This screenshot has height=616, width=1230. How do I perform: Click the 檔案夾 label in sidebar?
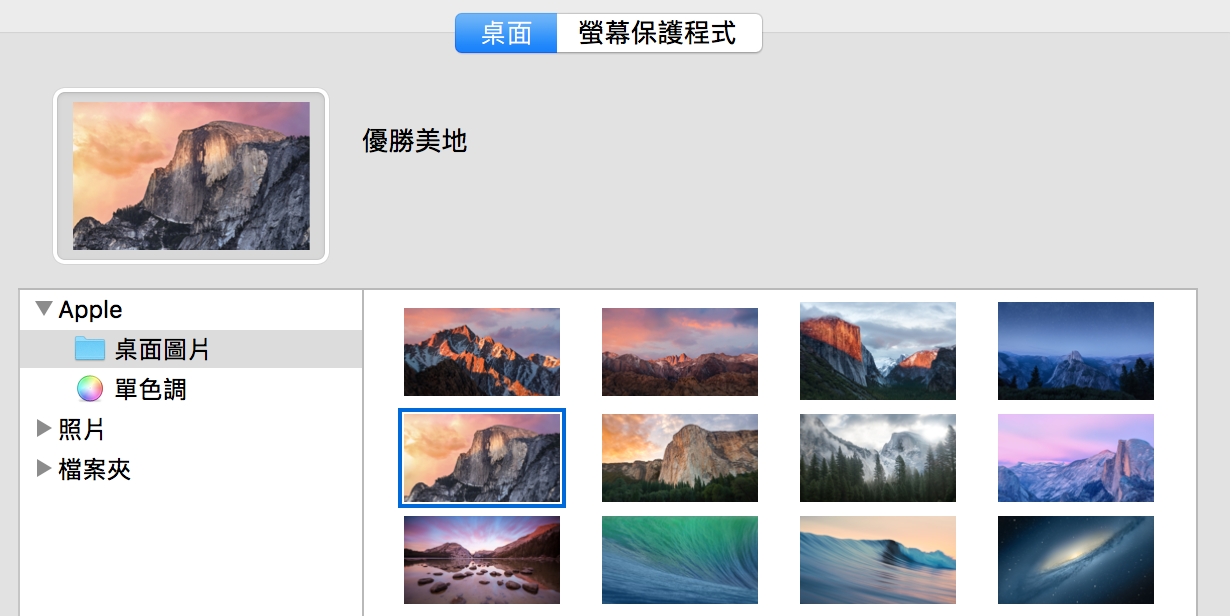[x=95, y=469]
